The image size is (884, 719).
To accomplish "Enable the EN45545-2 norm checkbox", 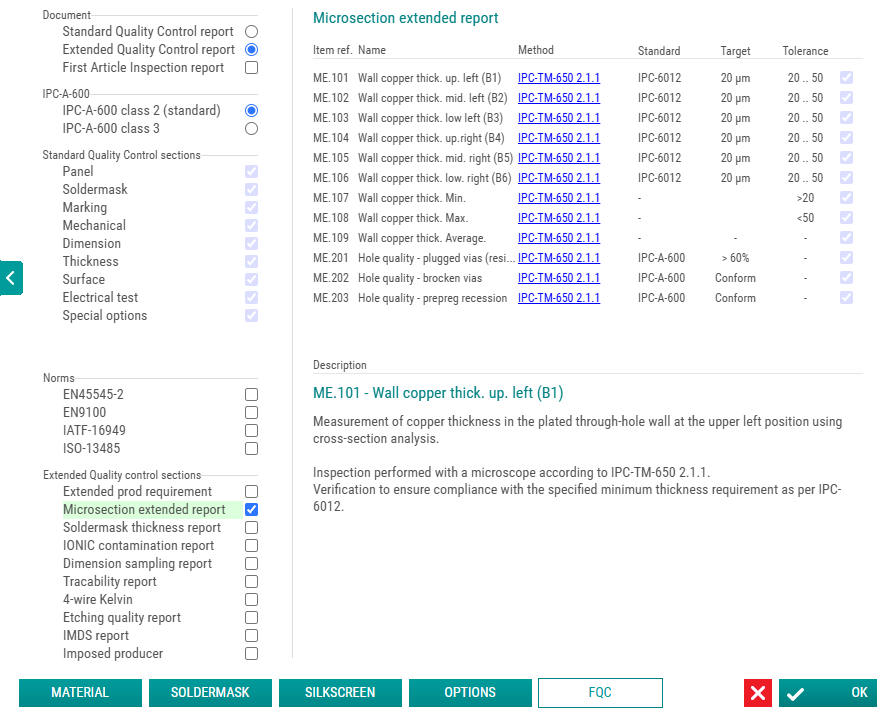I will pyautogui.click(x=251, y=395).
